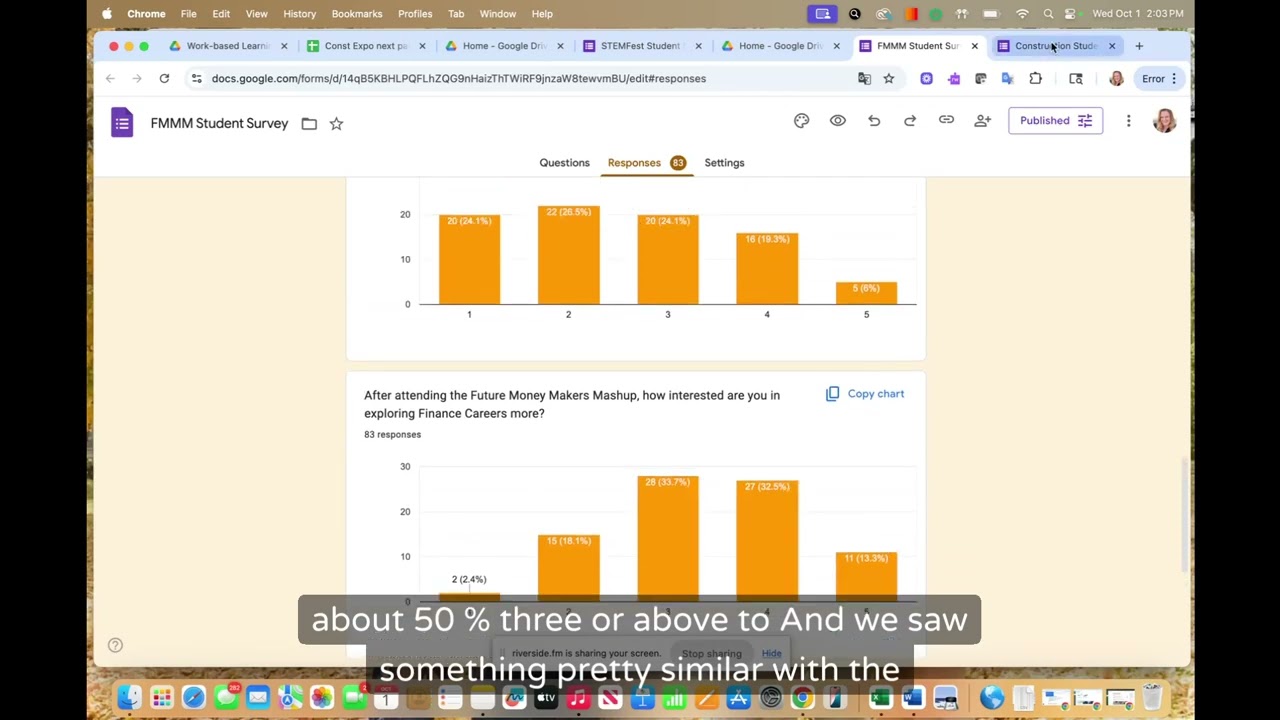Screen dimensions: 1280x720
Task: Add collaborators icon
Action: (982, 121)
